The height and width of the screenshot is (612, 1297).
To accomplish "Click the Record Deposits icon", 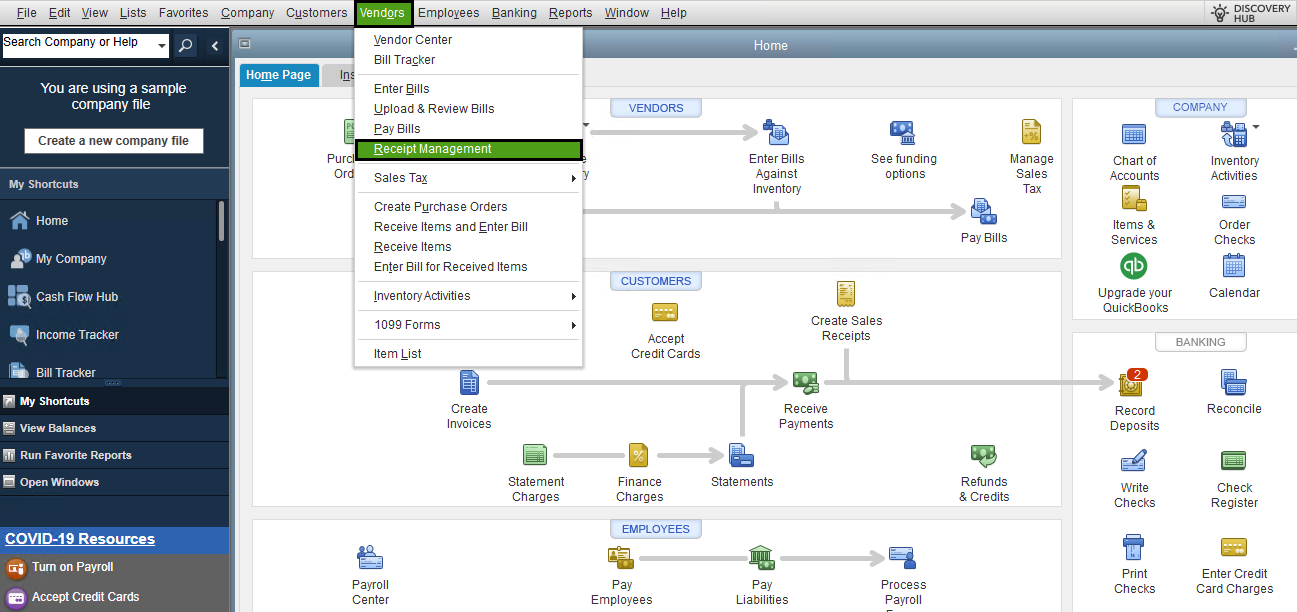I will point(1133,383).
